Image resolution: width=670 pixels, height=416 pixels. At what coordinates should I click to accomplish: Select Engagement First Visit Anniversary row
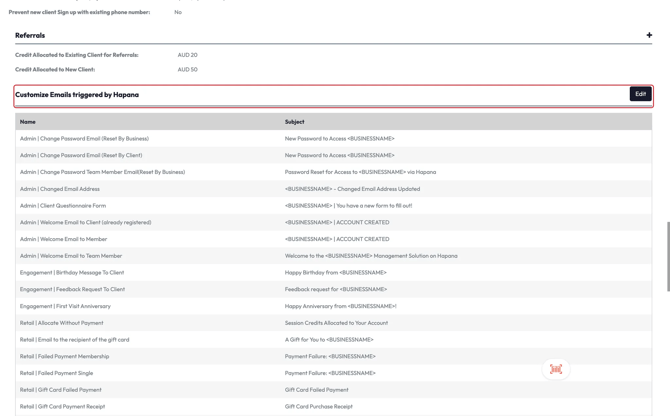(x=65, y=306)
